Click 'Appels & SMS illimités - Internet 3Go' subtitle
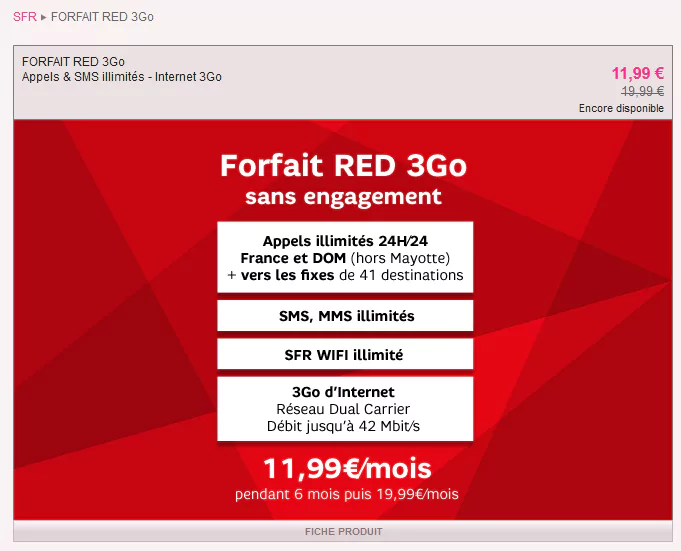The image size is (681, 551). (x=122, y=77)
